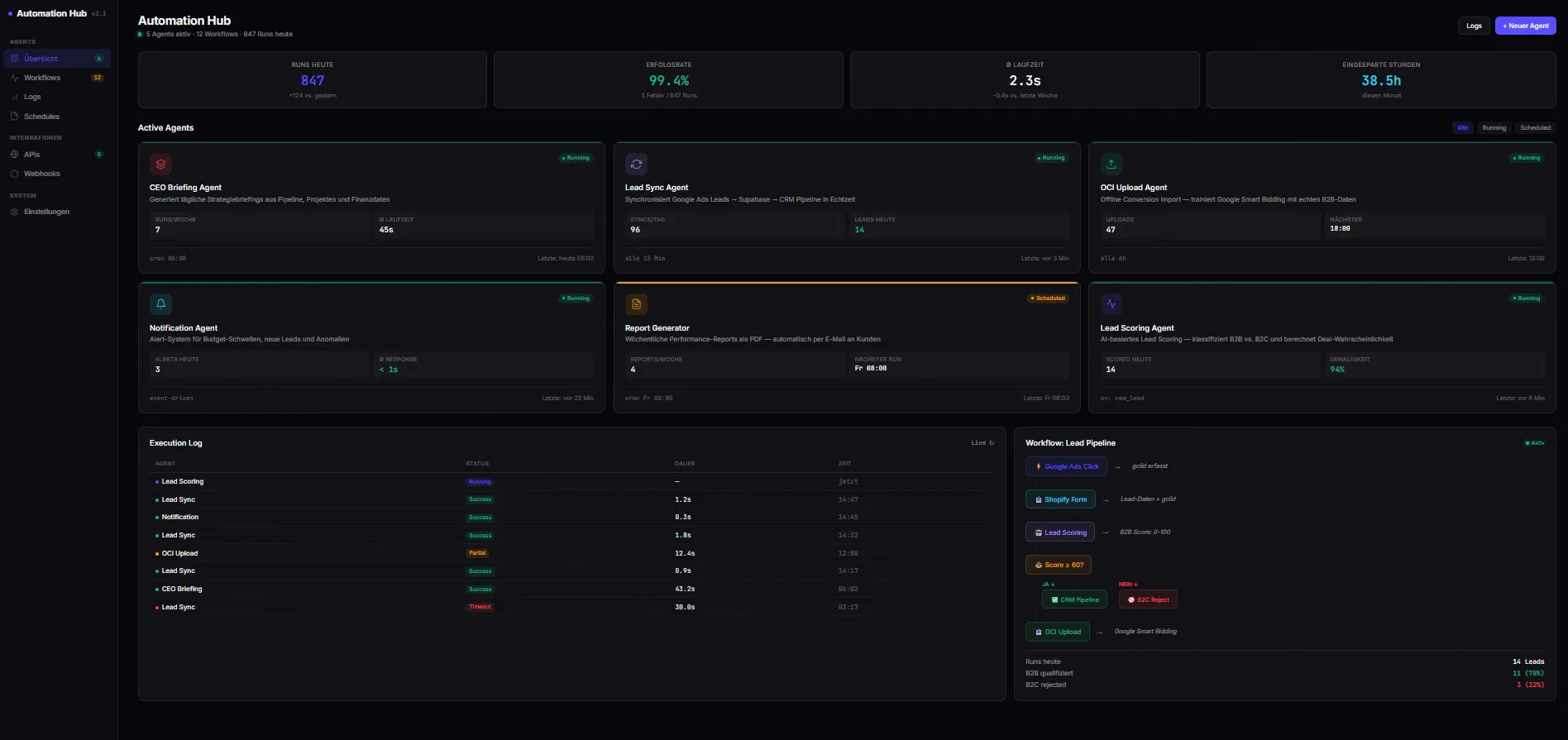Click the Running badge on CEO Briefing Agent

(x=576, y=158)
